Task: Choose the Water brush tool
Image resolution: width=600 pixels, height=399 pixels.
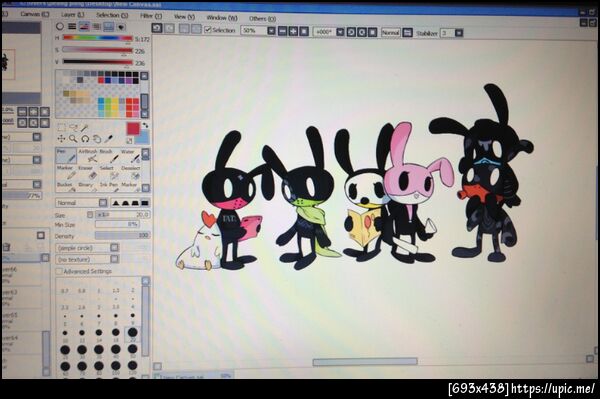Action: click(x=130, y=156)
